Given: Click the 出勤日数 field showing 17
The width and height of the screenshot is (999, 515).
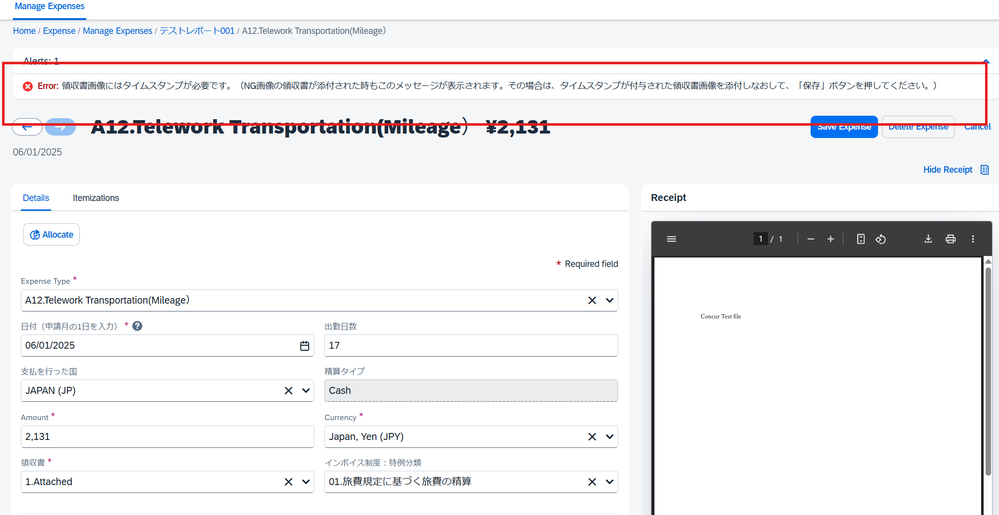Looking at the screenshot, I should (471, 345).
